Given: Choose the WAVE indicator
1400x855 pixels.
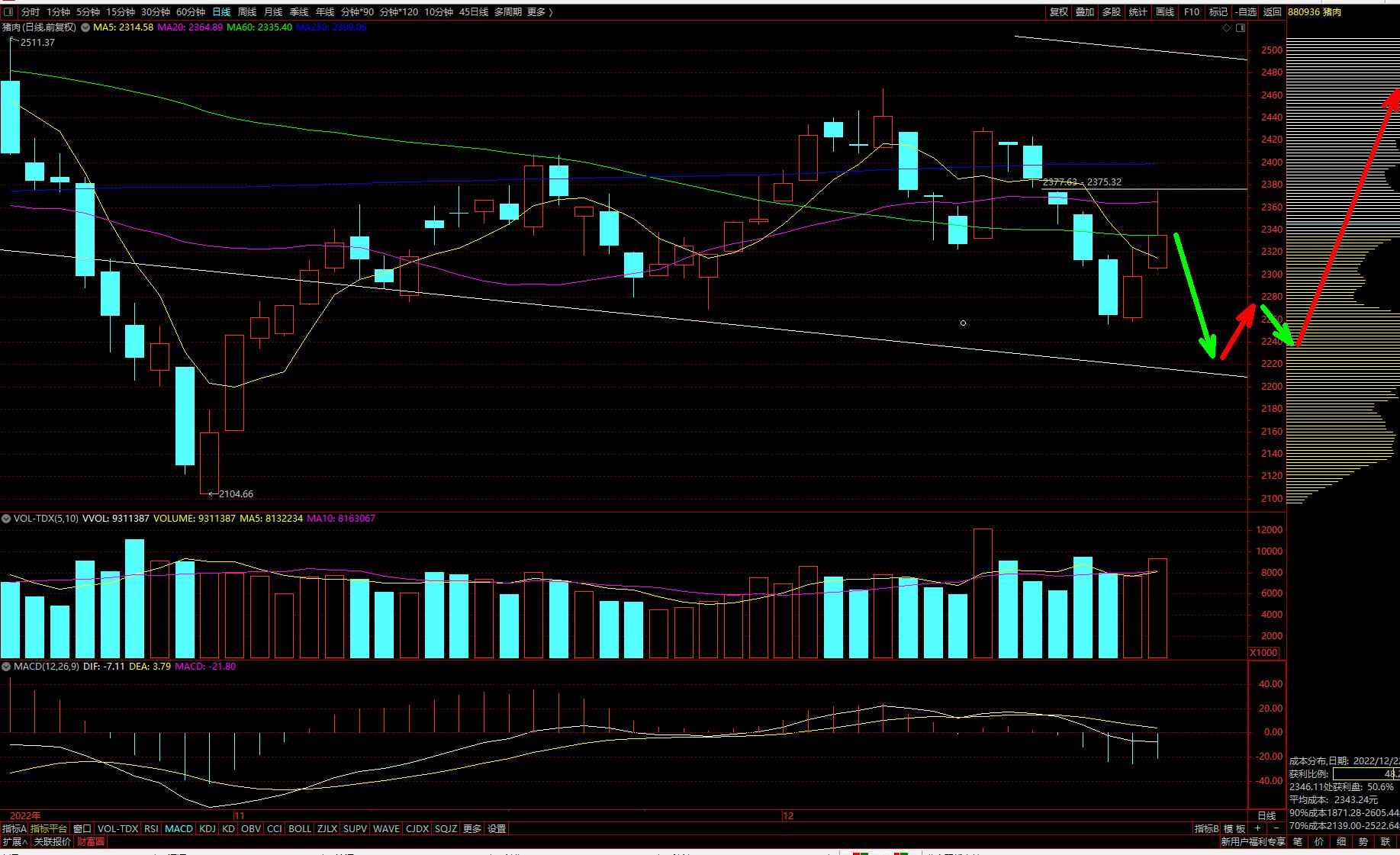Looking at the screenshot, I should (387, 828).
